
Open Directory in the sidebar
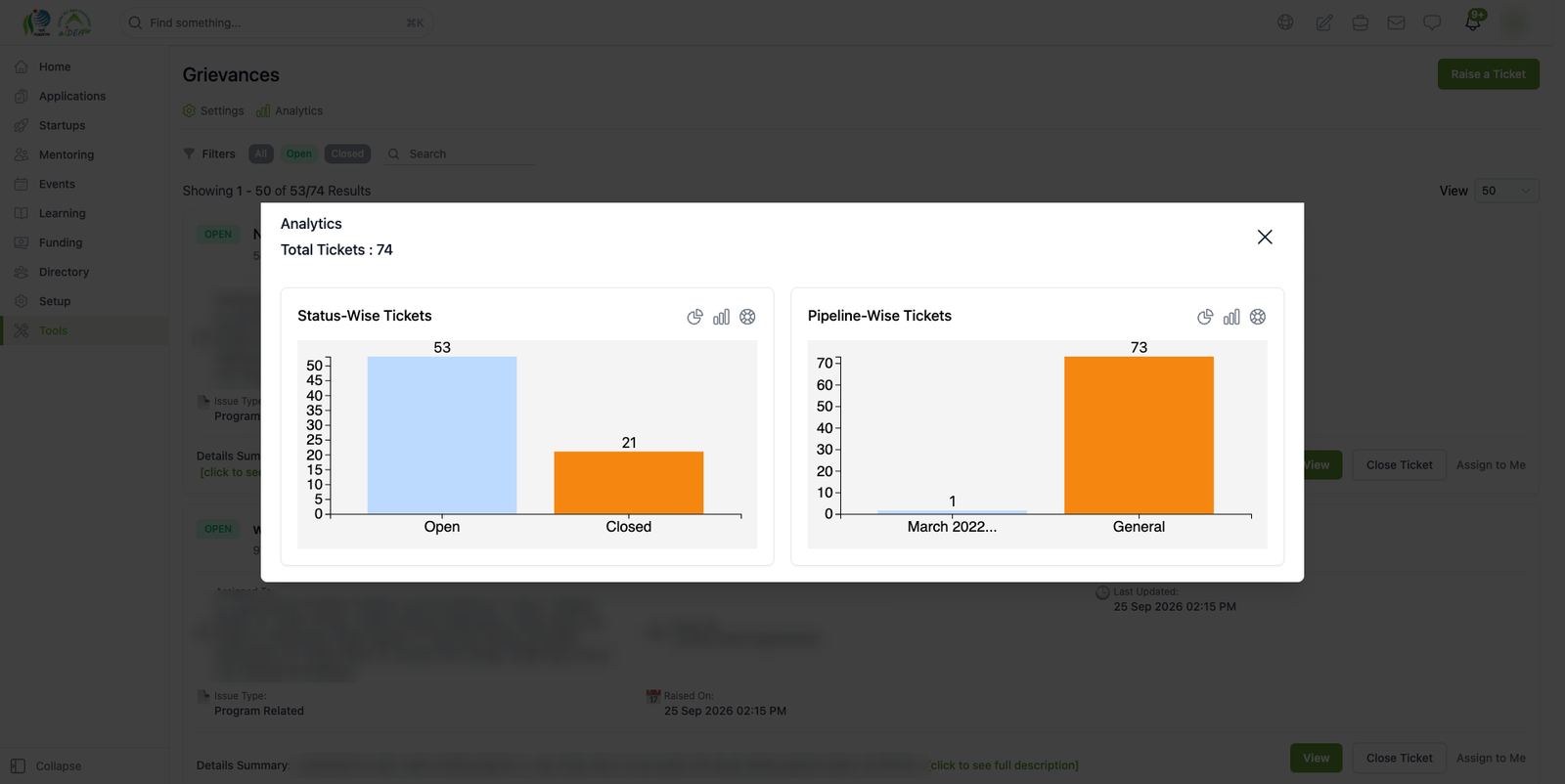84,272
